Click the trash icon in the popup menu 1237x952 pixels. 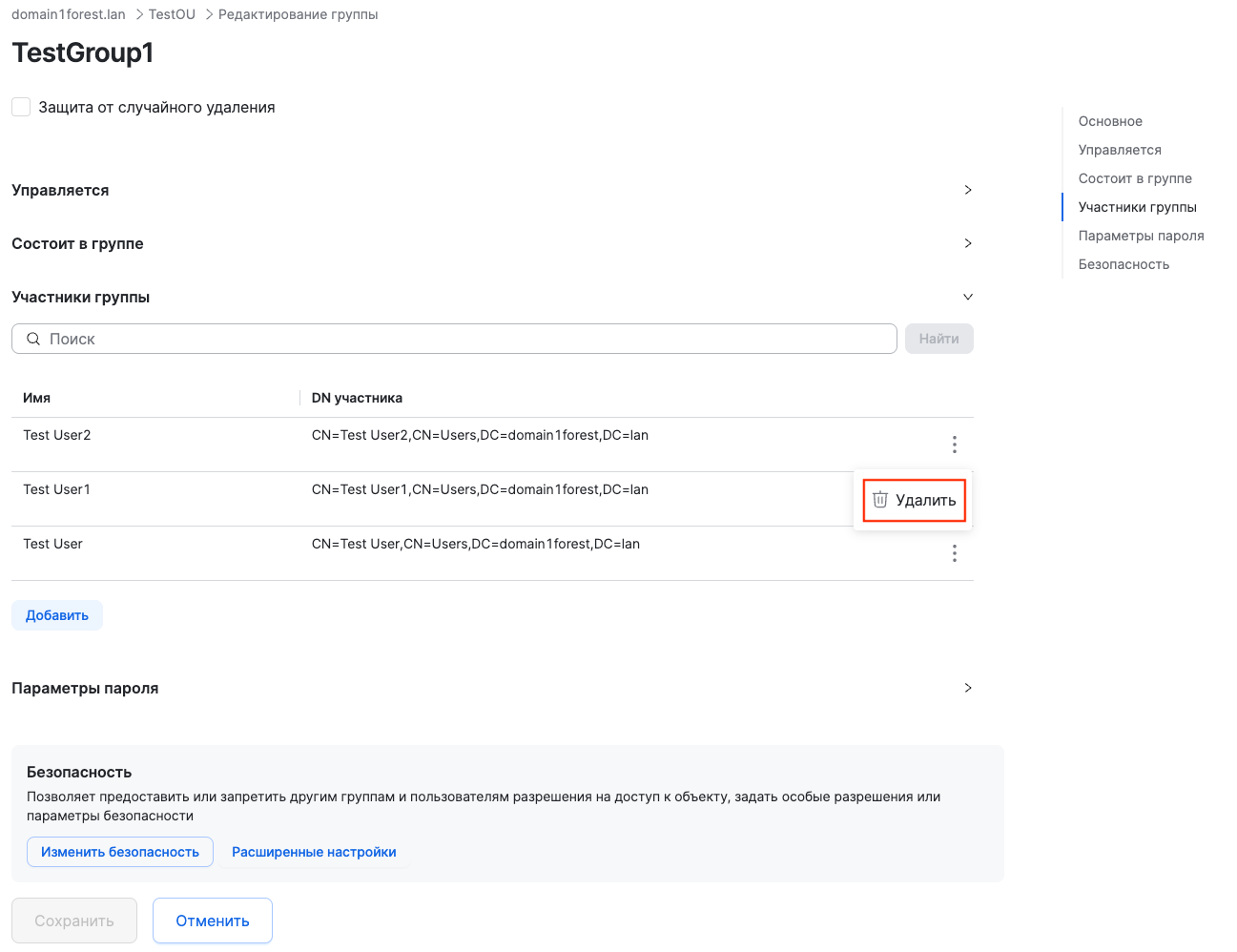coord(880,500)
